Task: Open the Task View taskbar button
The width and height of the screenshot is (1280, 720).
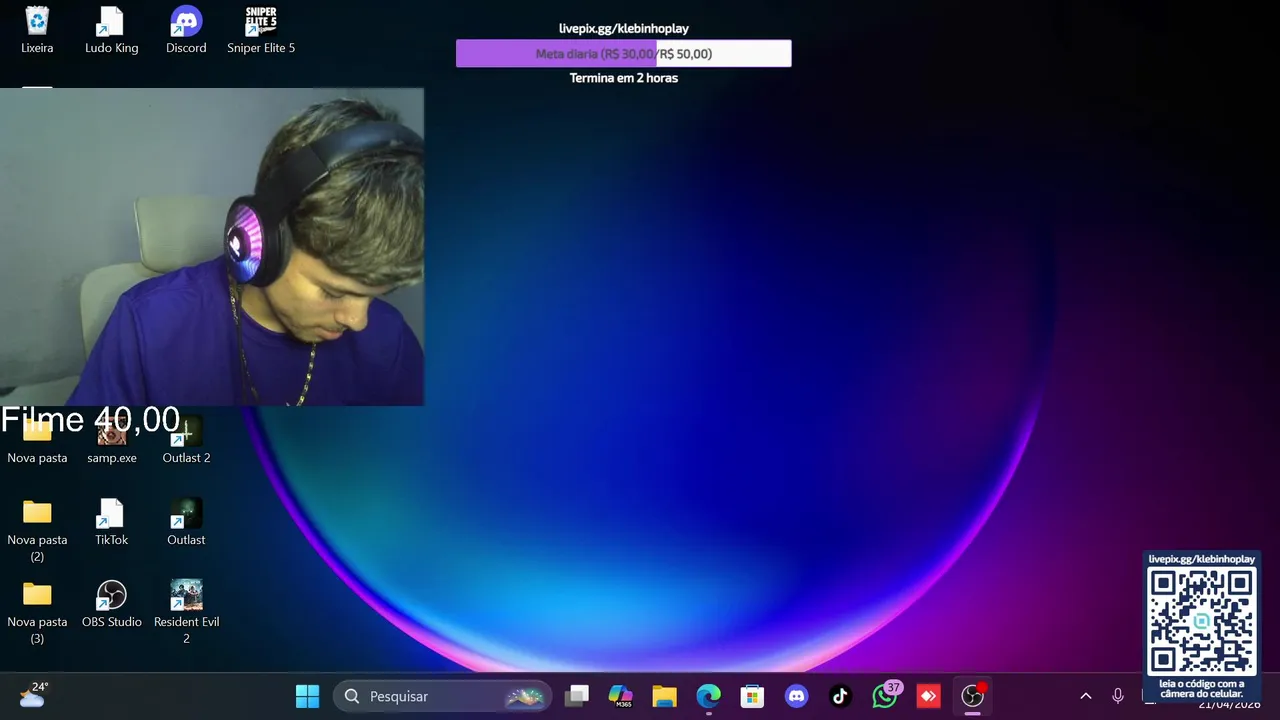Action: click(x=577, y=696)
